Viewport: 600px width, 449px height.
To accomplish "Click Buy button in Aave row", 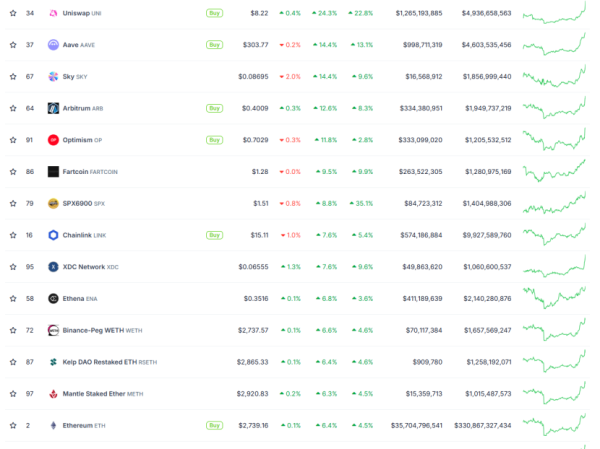I will pyautogui.click(x=214, y=45).
